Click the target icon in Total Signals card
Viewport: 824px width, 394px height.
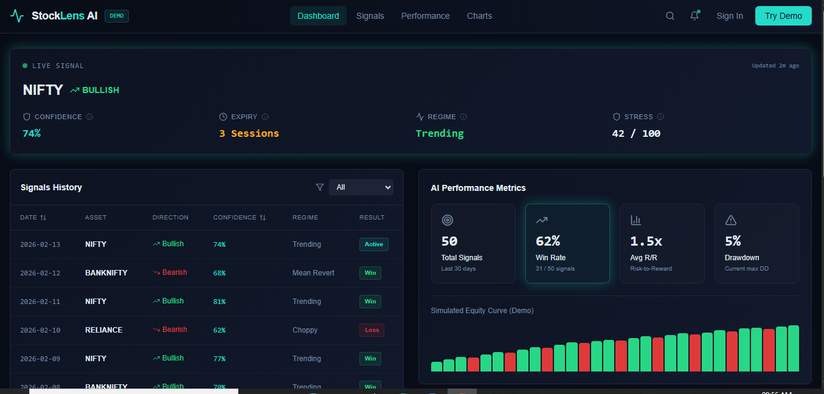pyautogui.click(x=447, y=220)
